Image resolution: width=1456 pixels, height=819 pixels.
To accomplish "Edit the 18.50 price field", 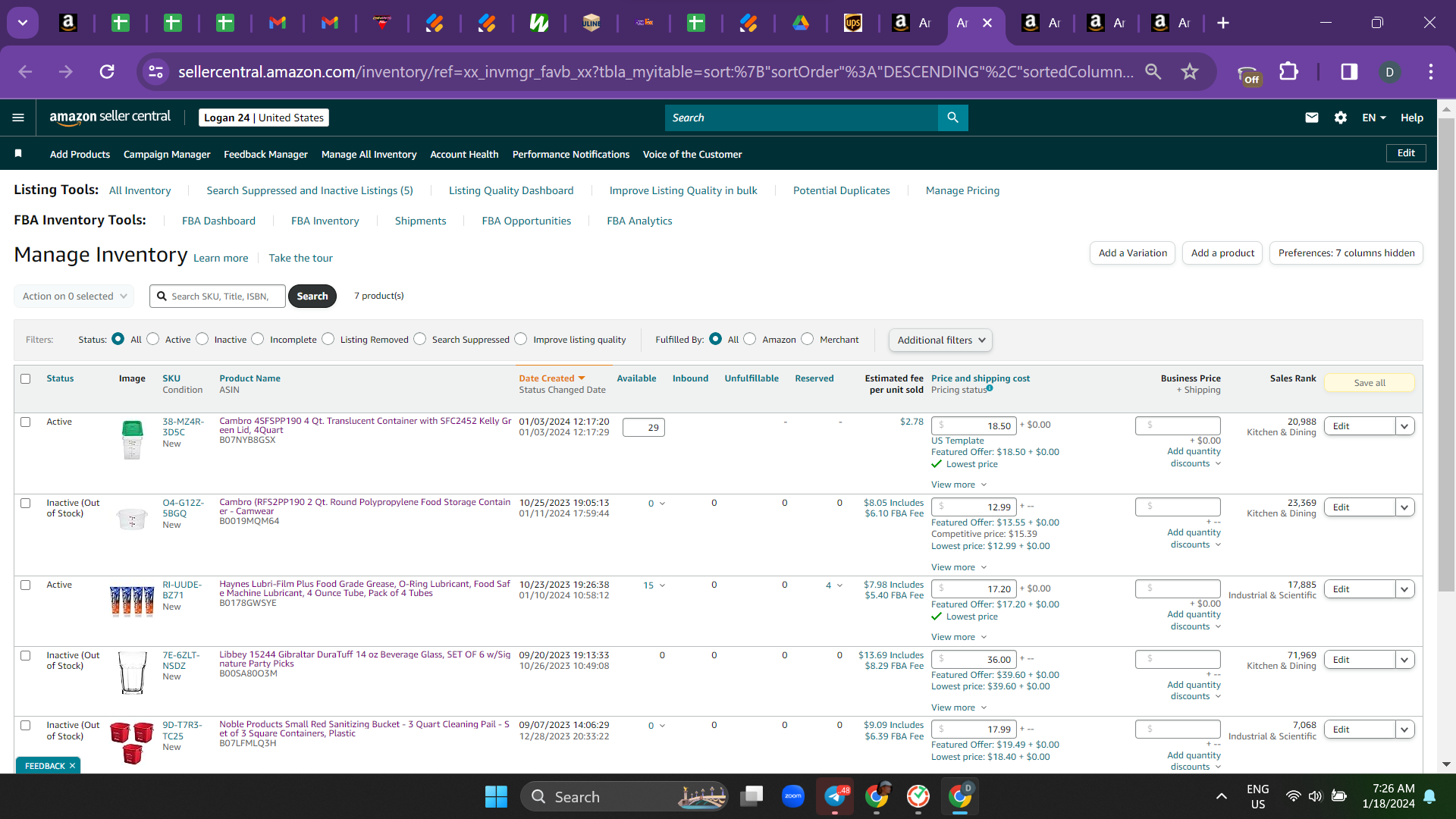I will (974, 426).
